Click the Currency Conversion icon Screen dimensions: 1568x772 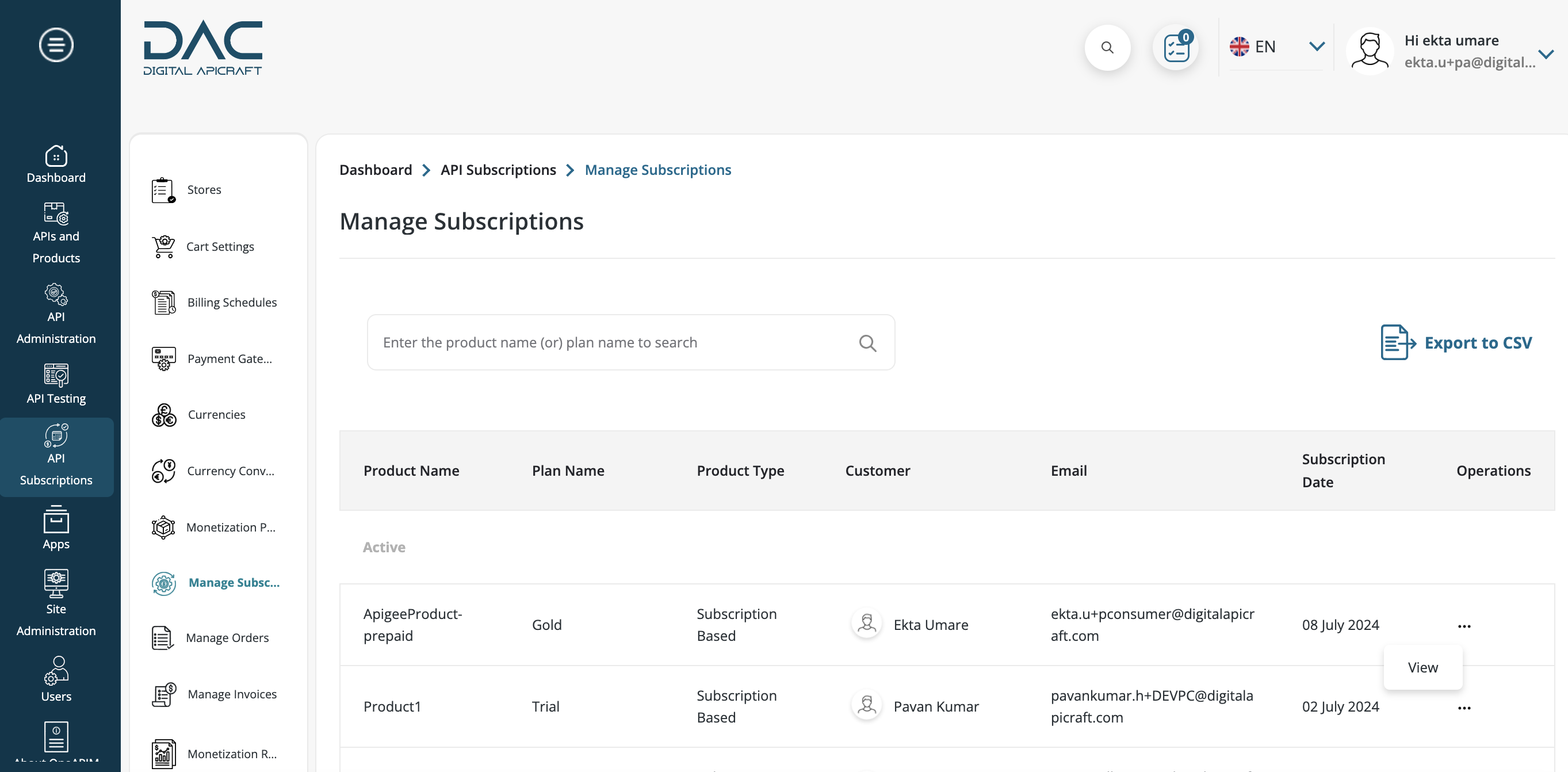click(163, 471)
